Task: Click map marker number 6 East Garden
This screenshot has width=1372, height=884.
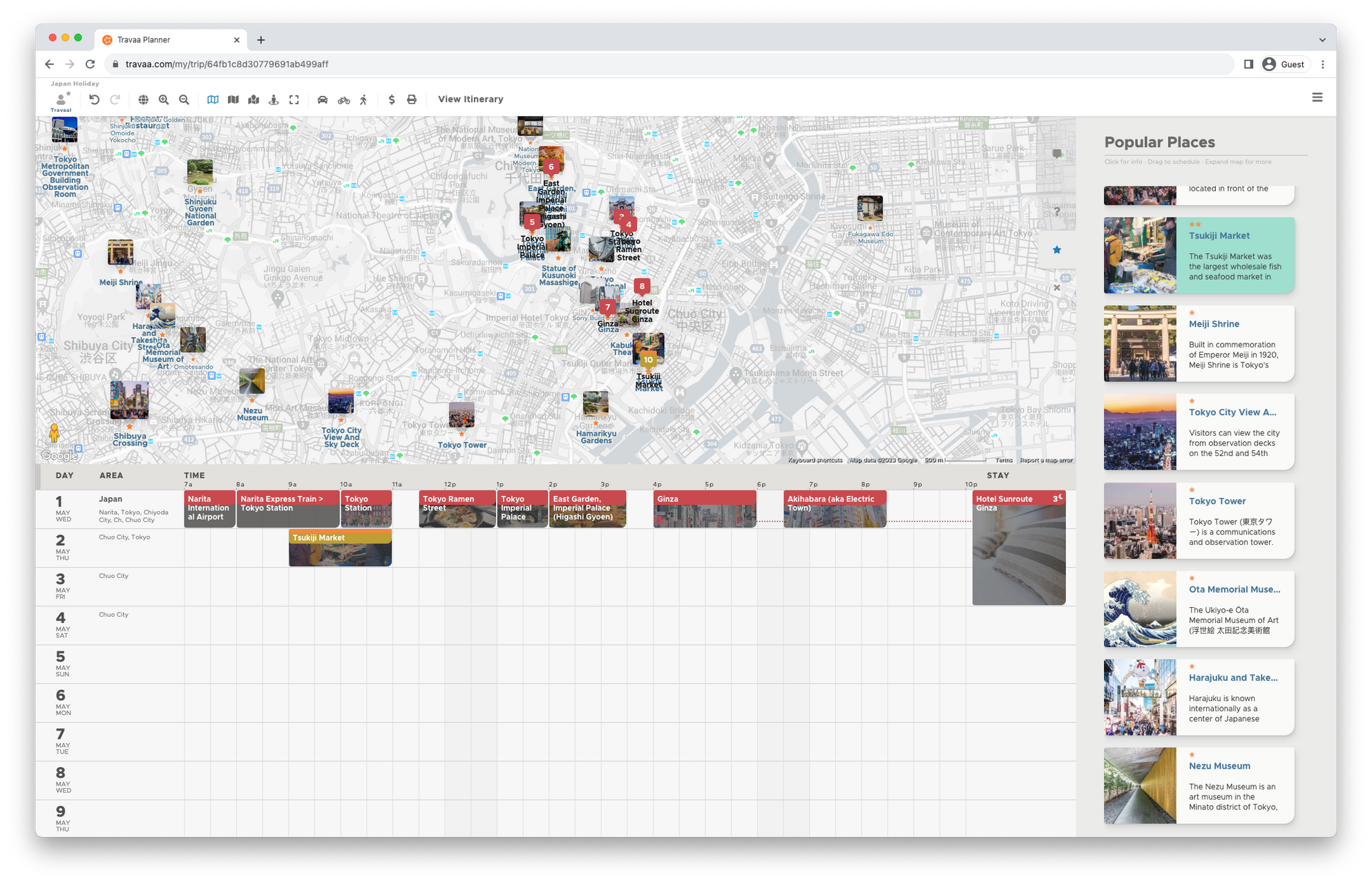Action: (x=551, y=166)
